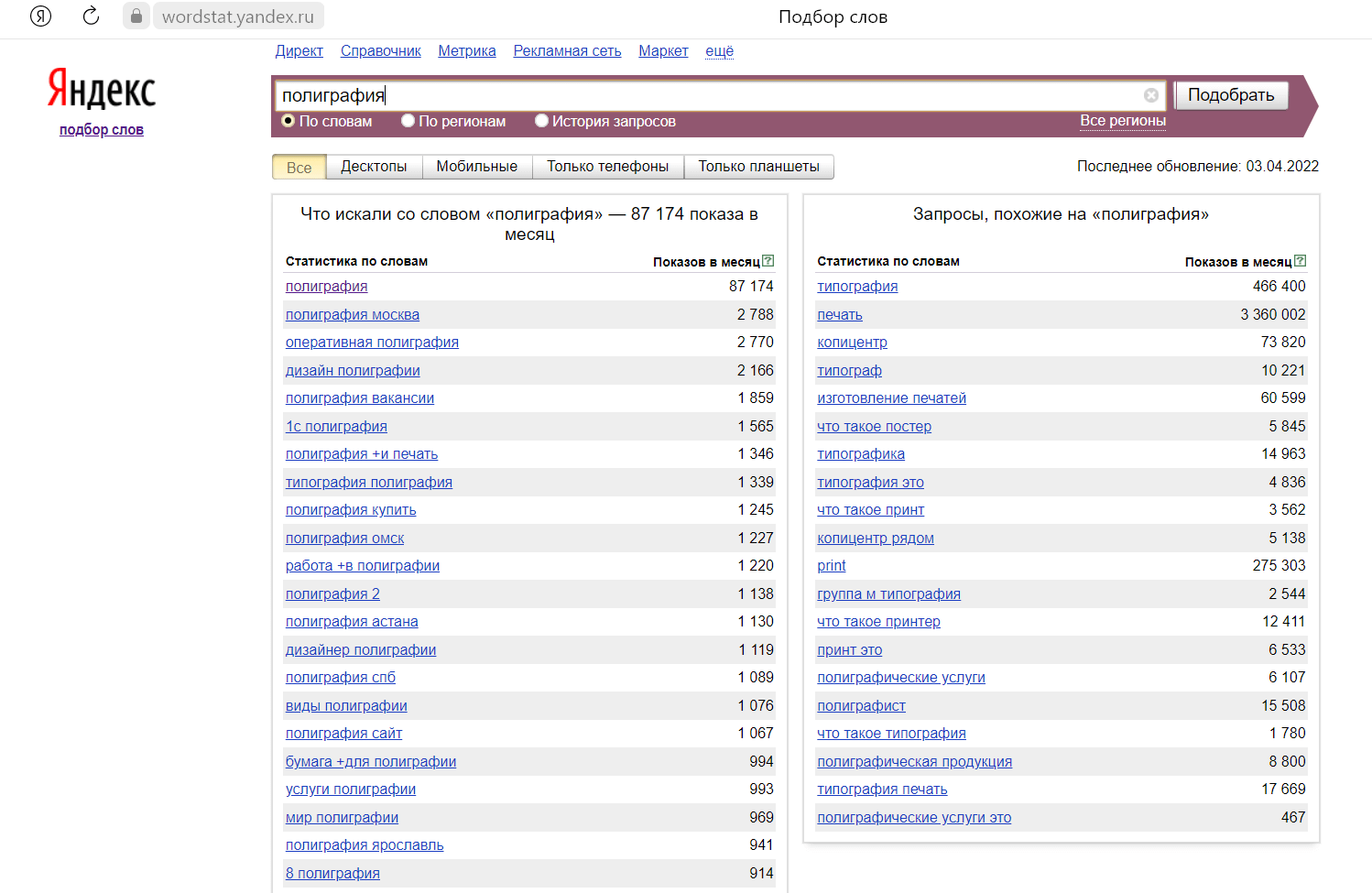Open the типографика query
The width and height of the screenshot is (1372, 893).
click(x=861, y=454)
